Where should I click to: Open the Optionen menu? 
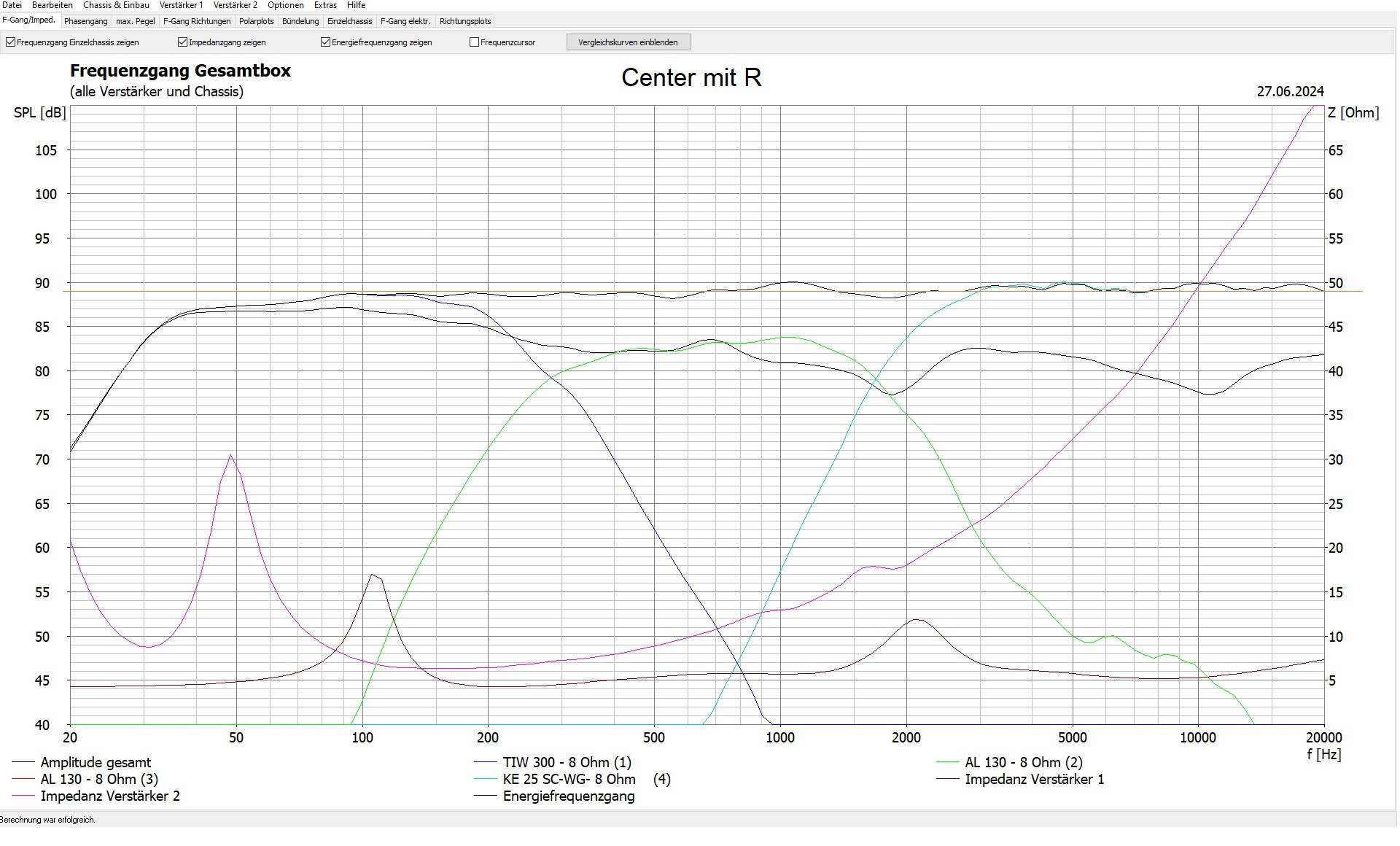[285, 5]
